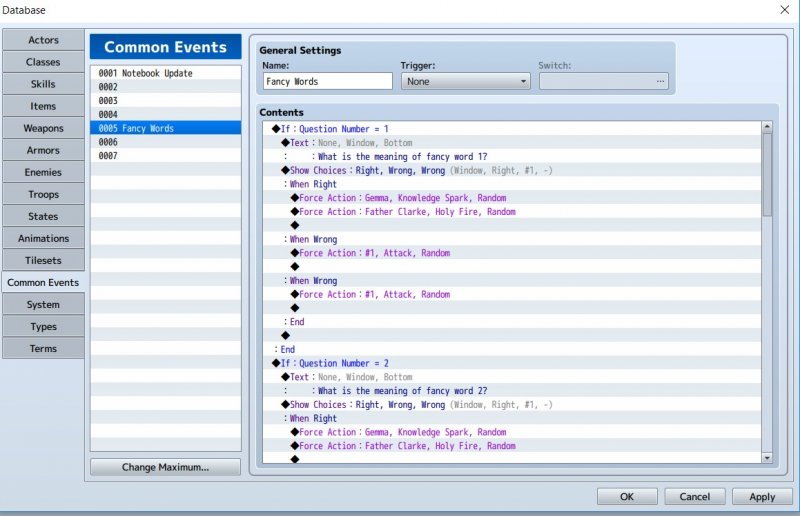Viewport: 800px width, 516px height.
Task: Select the 'If : Question Number = 1' line
Action: (x=512, y=129)
